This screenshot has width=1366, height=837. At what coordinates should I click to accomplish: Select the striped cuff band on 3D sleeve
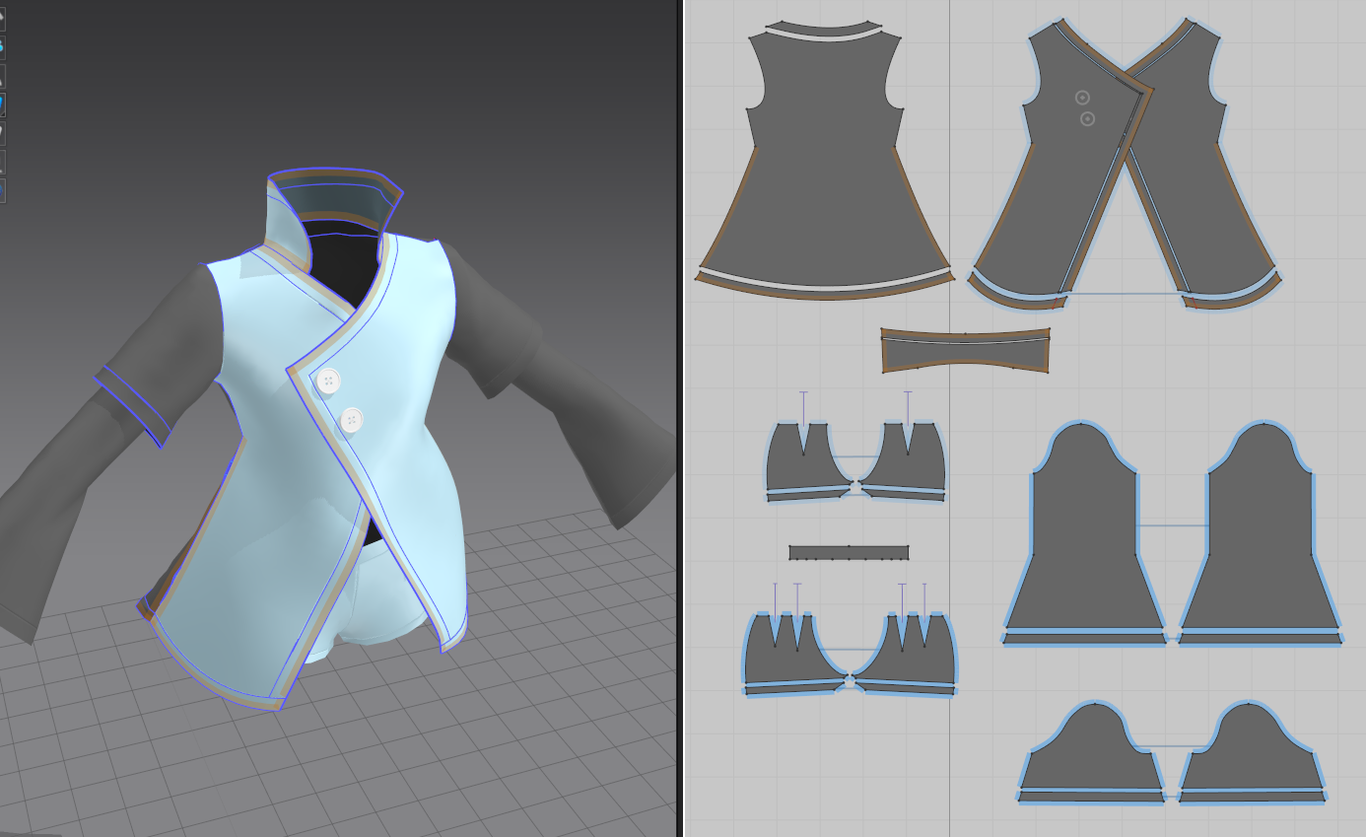point(132,408)
